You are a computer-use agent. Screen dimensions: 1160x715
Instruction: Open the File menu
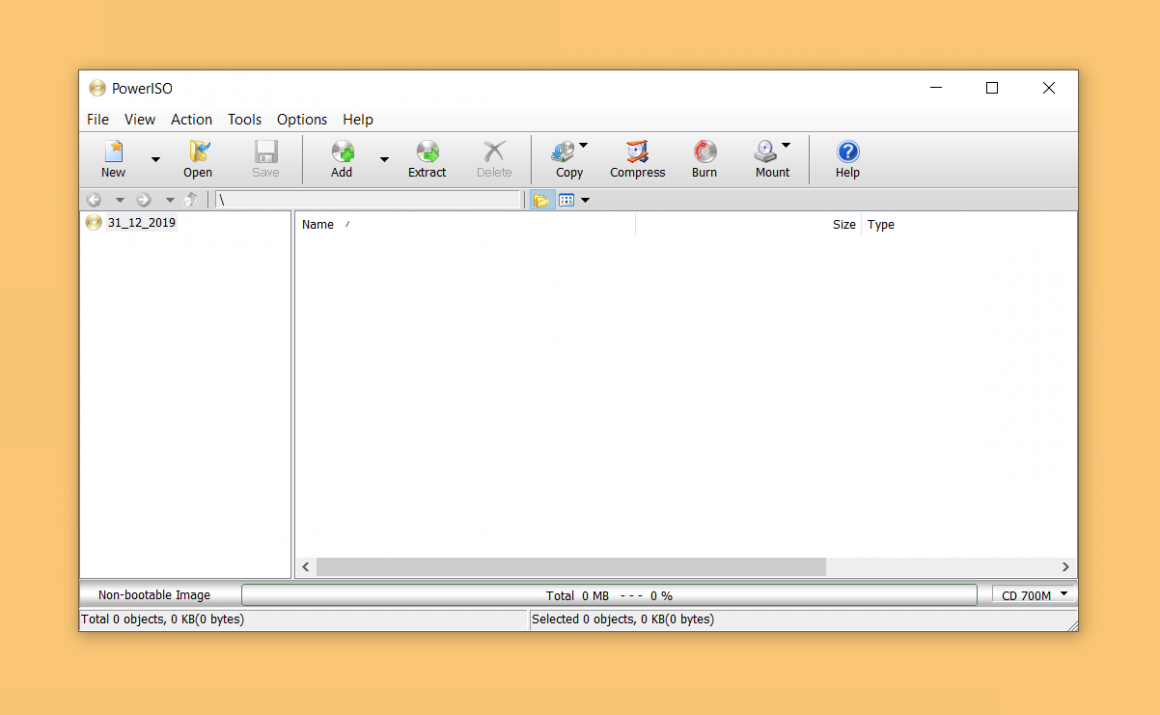pos(98,119)
